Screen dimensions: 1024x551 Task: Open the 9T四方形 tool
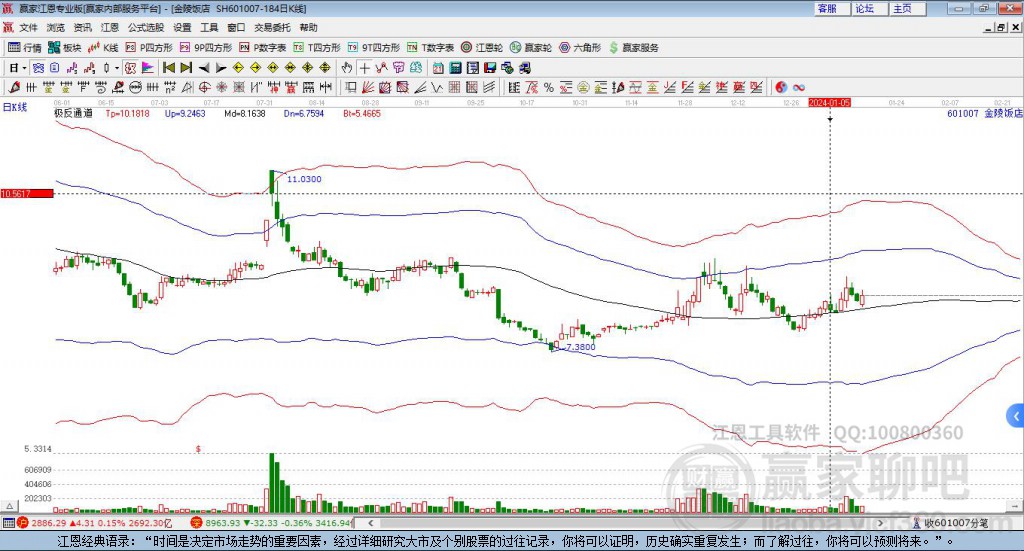click(374, 48)
